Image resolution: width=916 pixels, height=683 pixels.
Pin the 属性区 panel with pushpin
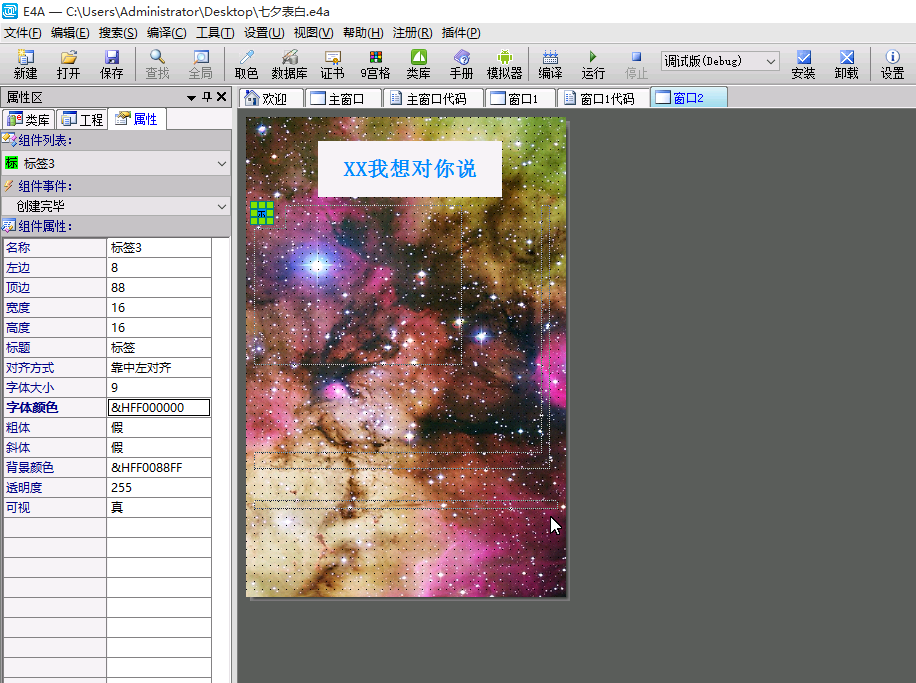(207, 97)
